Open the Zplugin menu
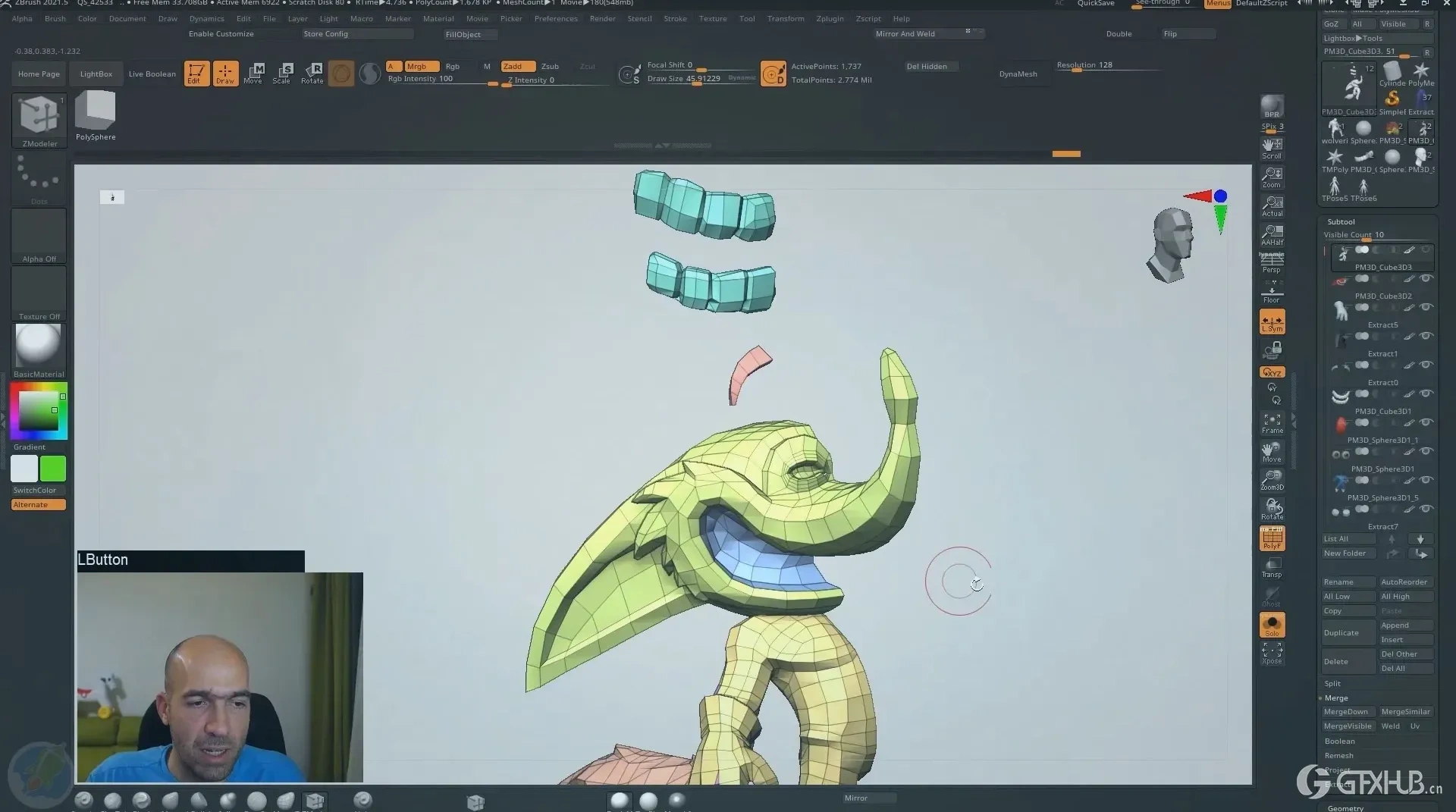The height and width of the screenshot is (812, 1456). 830,18
